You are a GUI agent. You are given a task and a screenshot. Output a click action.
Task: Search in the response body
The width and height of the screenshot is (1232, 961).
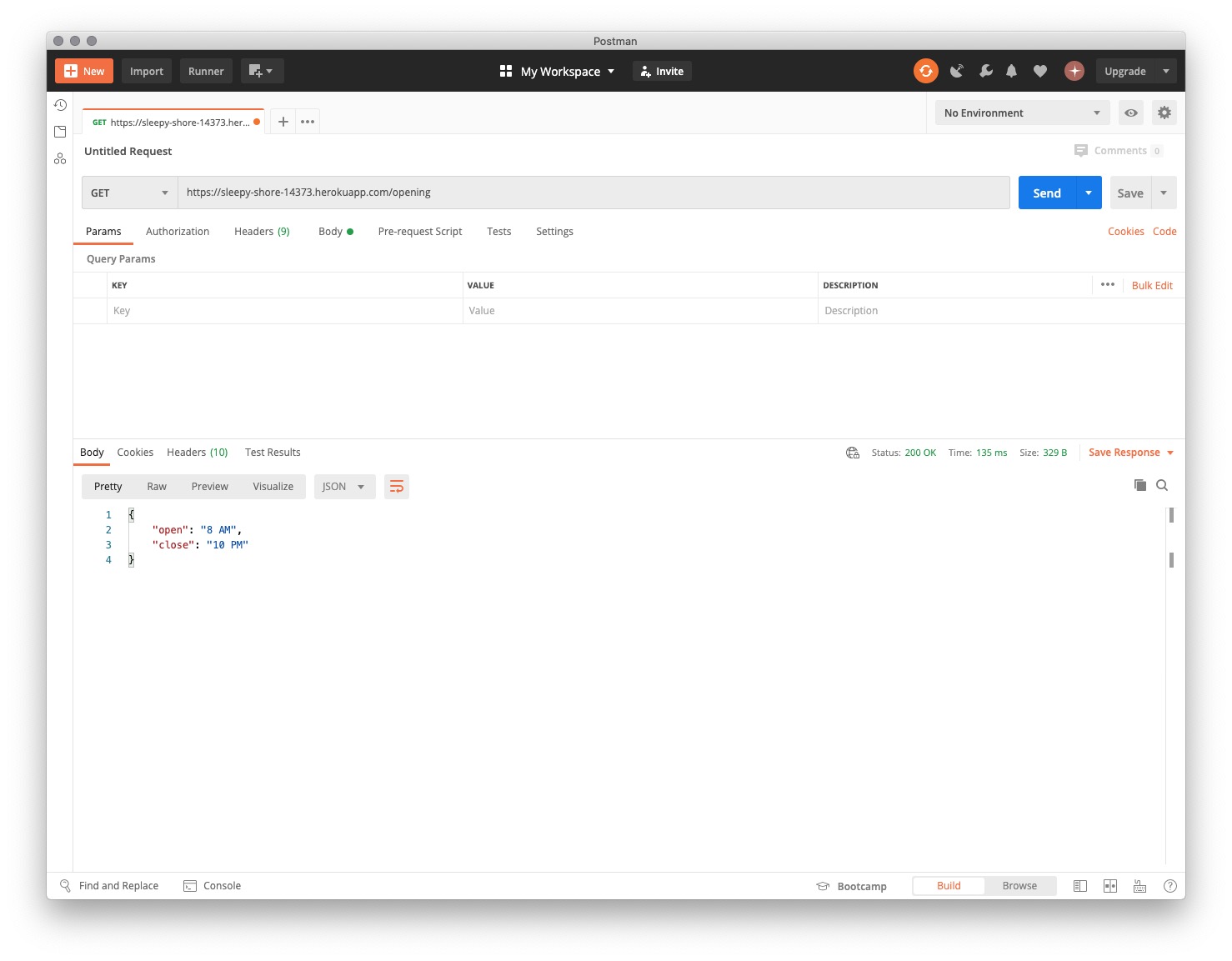tap(1162, 485)
